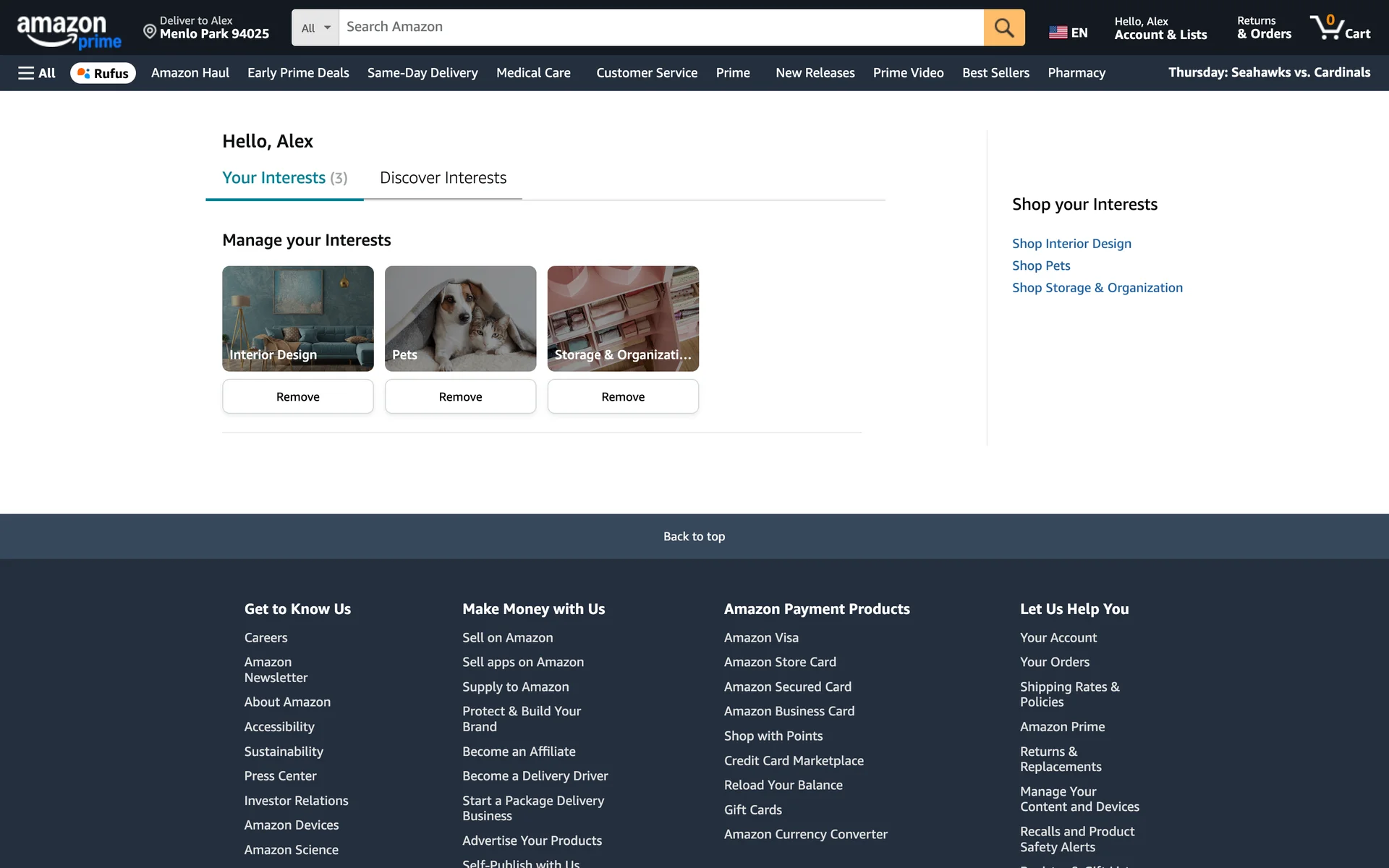Click the delivery location pin icon
This screenshot has height=868, width=1389.
[150, 31]
